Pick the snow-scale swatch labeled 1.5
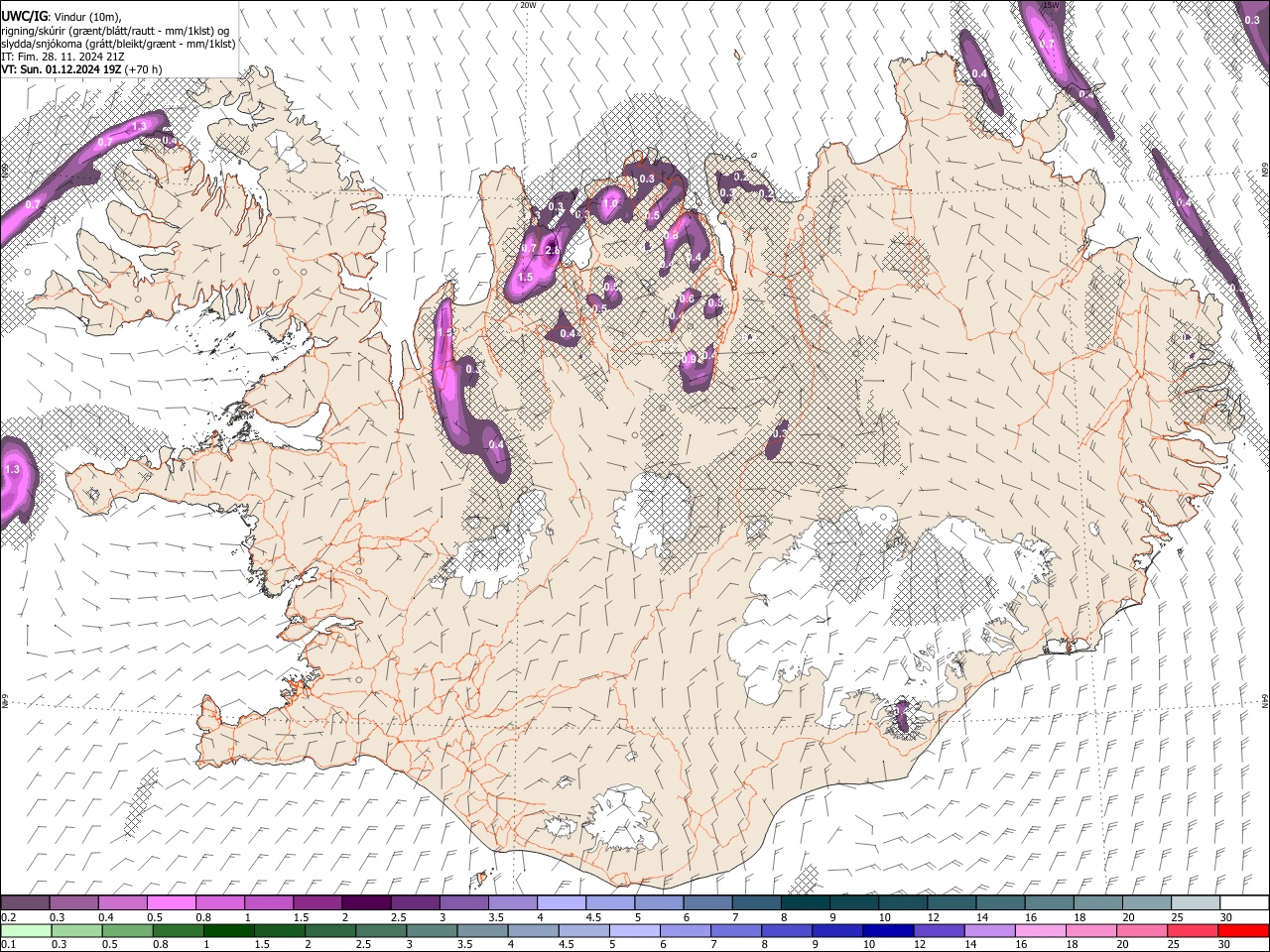Image resolution: width=1270 pixels, height=952 pixels. coord(317,903)
